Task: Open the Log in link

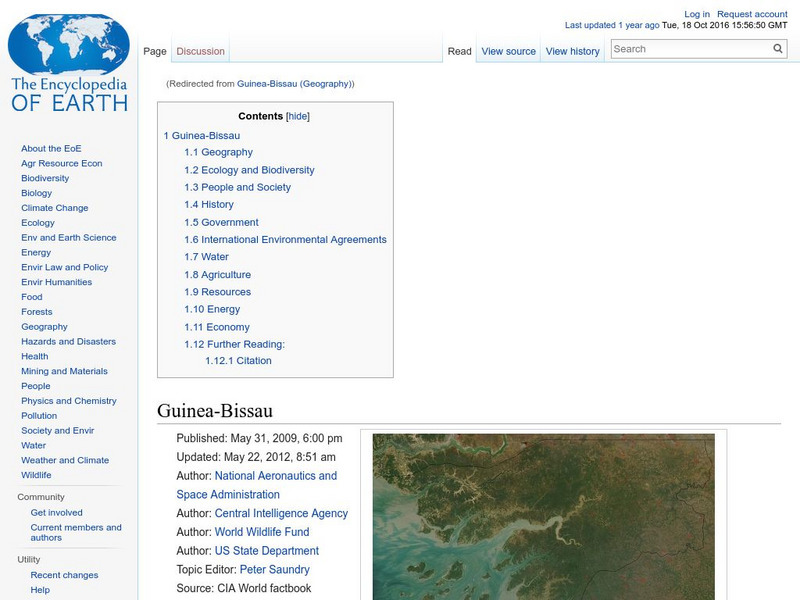Action: [696, 13]
